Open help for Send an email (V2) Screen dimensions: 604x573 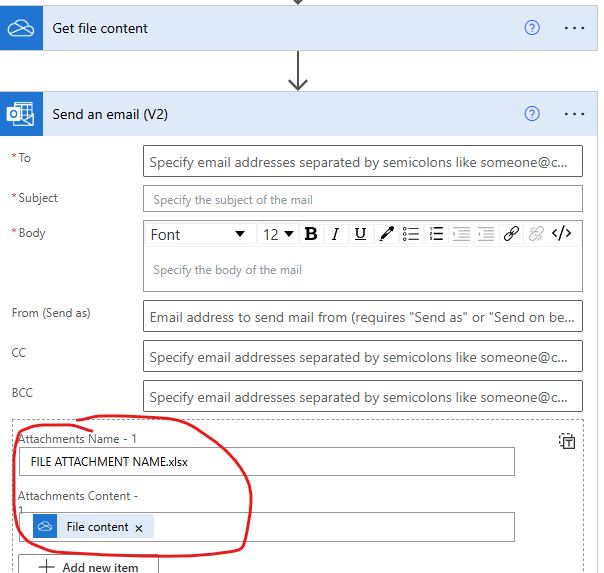pyautogui.click(x=532, y=114)
